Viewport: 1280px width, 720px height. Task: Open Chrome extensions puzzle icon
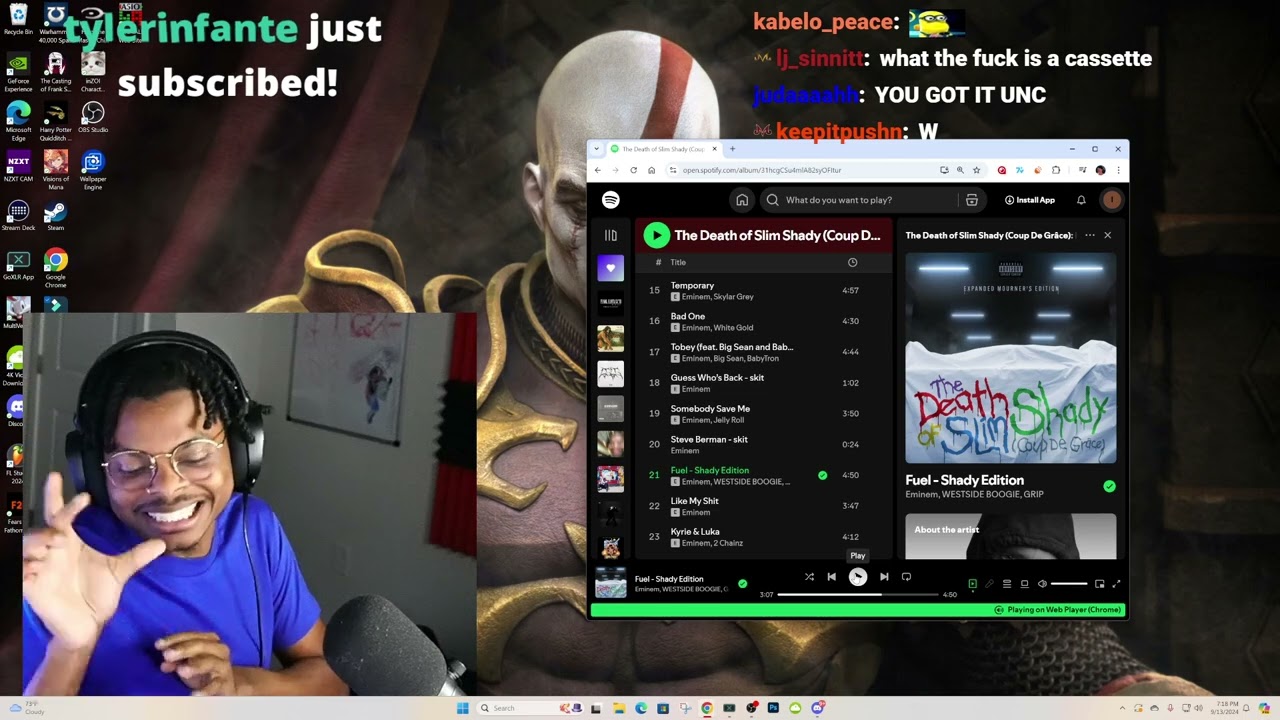[1056, 170]
